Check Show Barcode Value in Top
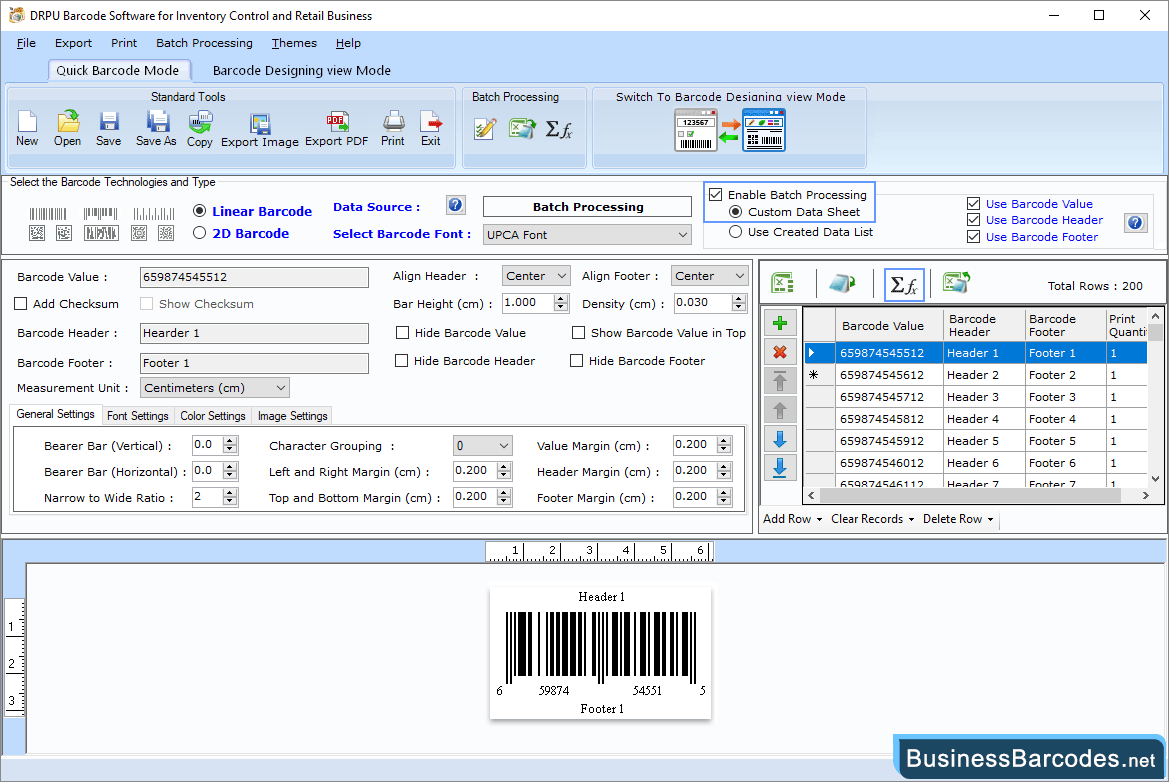The image size is (1169, 782). click(578, 332)
